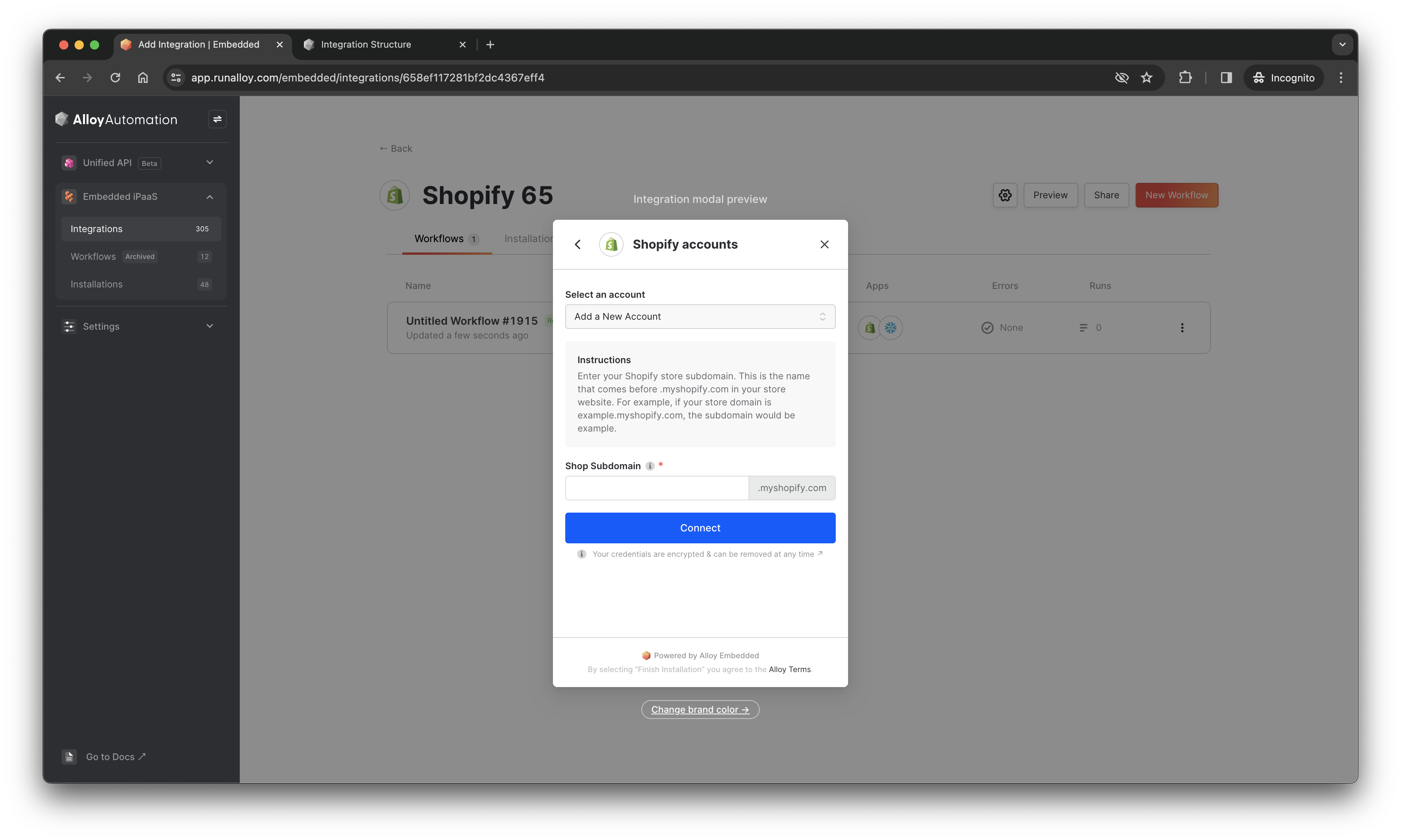Click the runs list icon
Viewport: 1401px width, 840px height.
pos(1083,328)
